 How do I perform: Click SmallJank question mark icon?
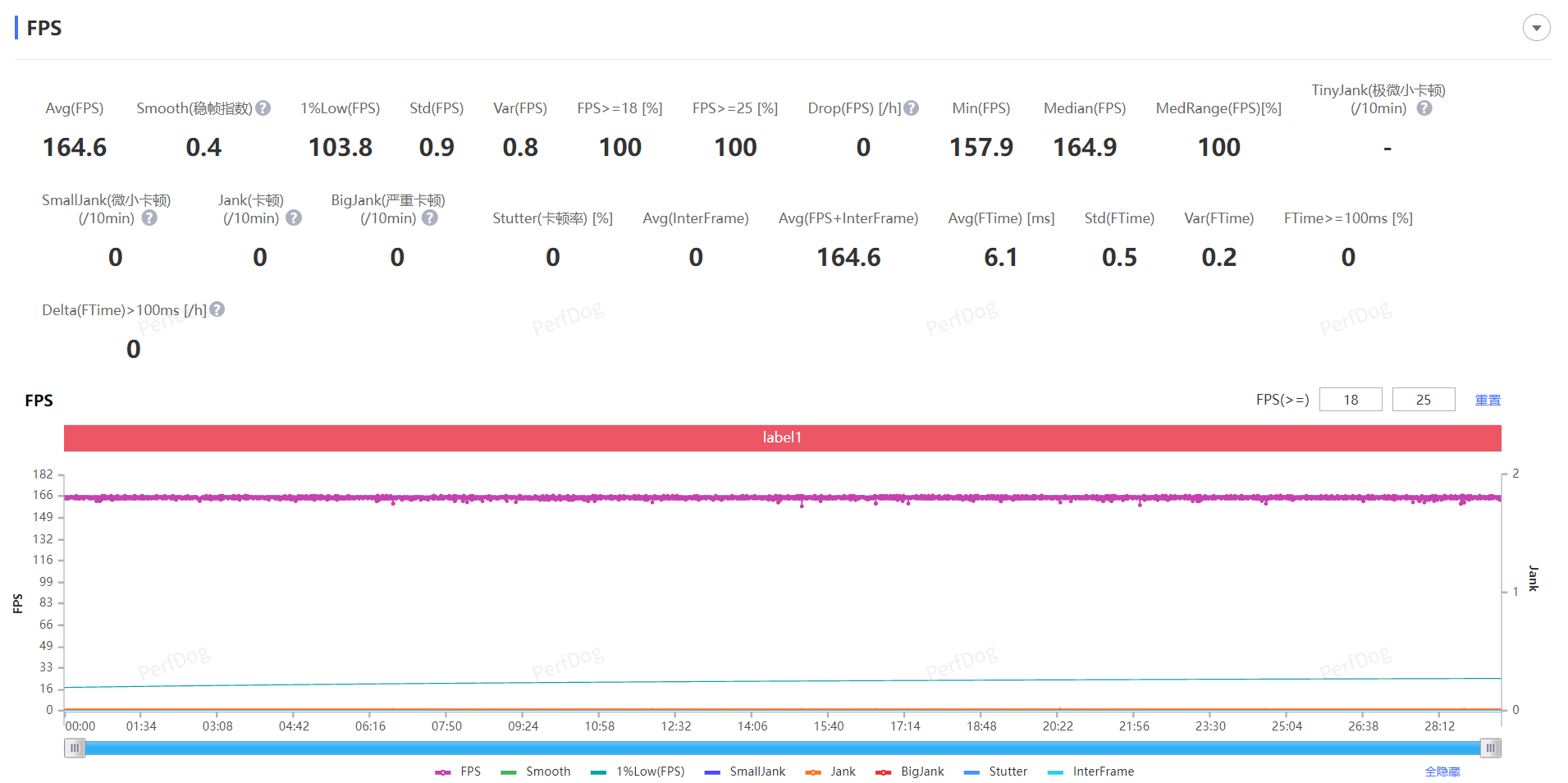[x=149, y=218]
